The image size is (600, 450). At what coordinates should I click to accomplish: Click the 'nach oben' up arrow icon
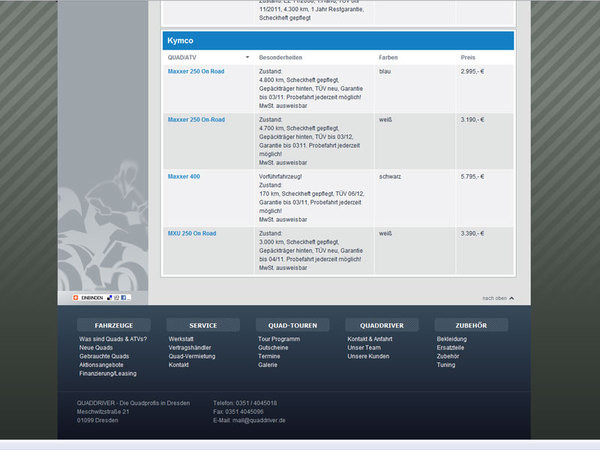pos(512,298)
